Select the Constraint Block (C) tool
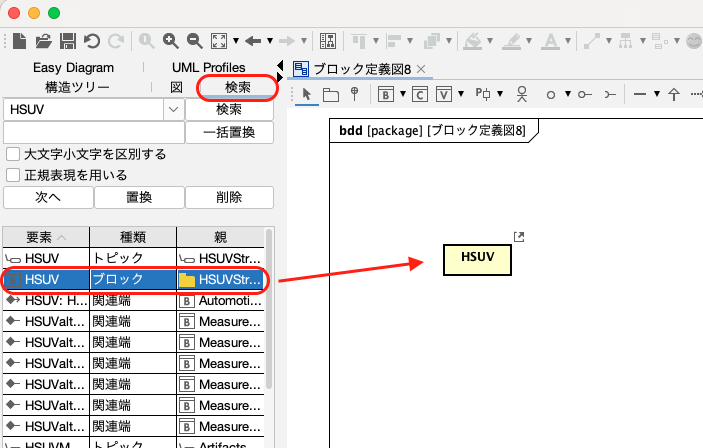This screenshot has height=448, width=703. coord(420,95)
